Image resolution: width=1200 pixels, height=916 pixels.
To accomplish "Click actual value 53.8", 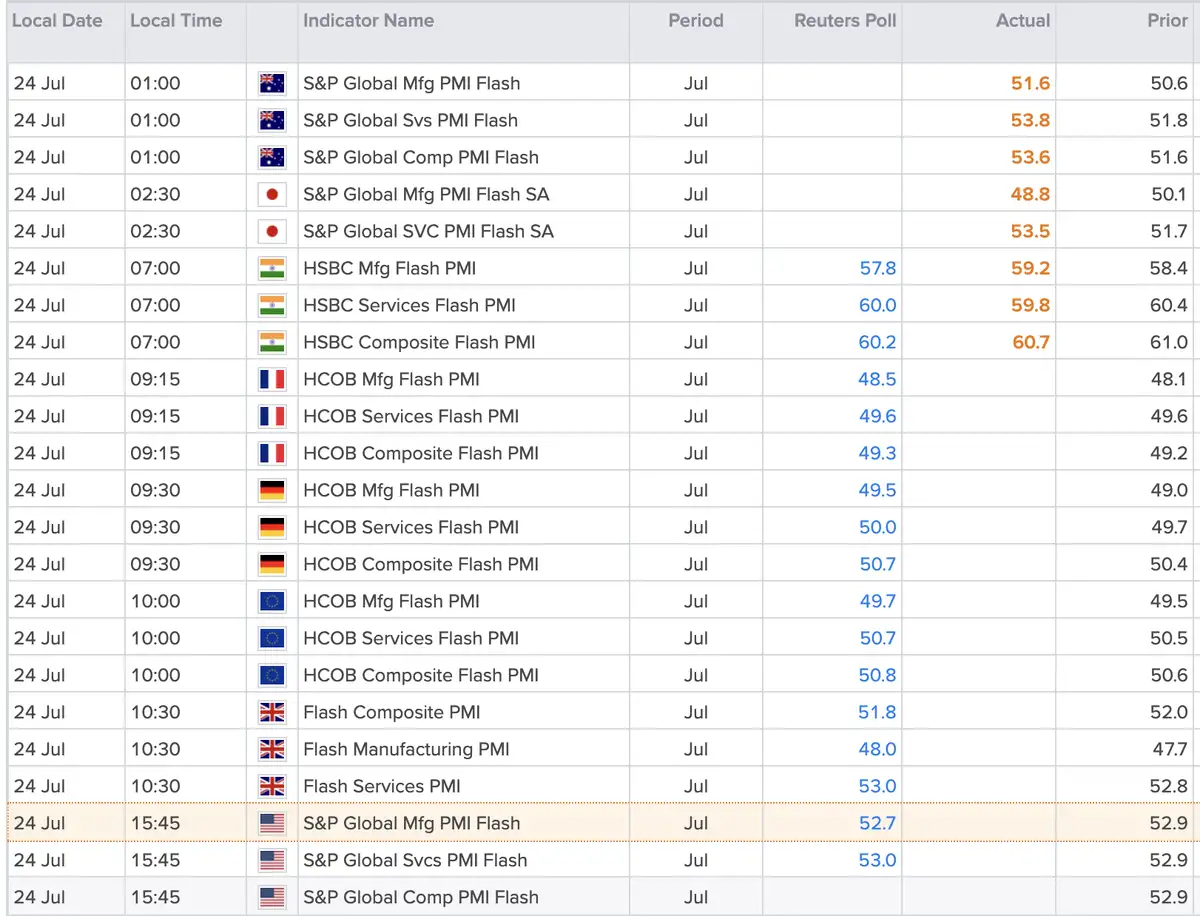I will pyautogui.click(x=1031, y=121).
